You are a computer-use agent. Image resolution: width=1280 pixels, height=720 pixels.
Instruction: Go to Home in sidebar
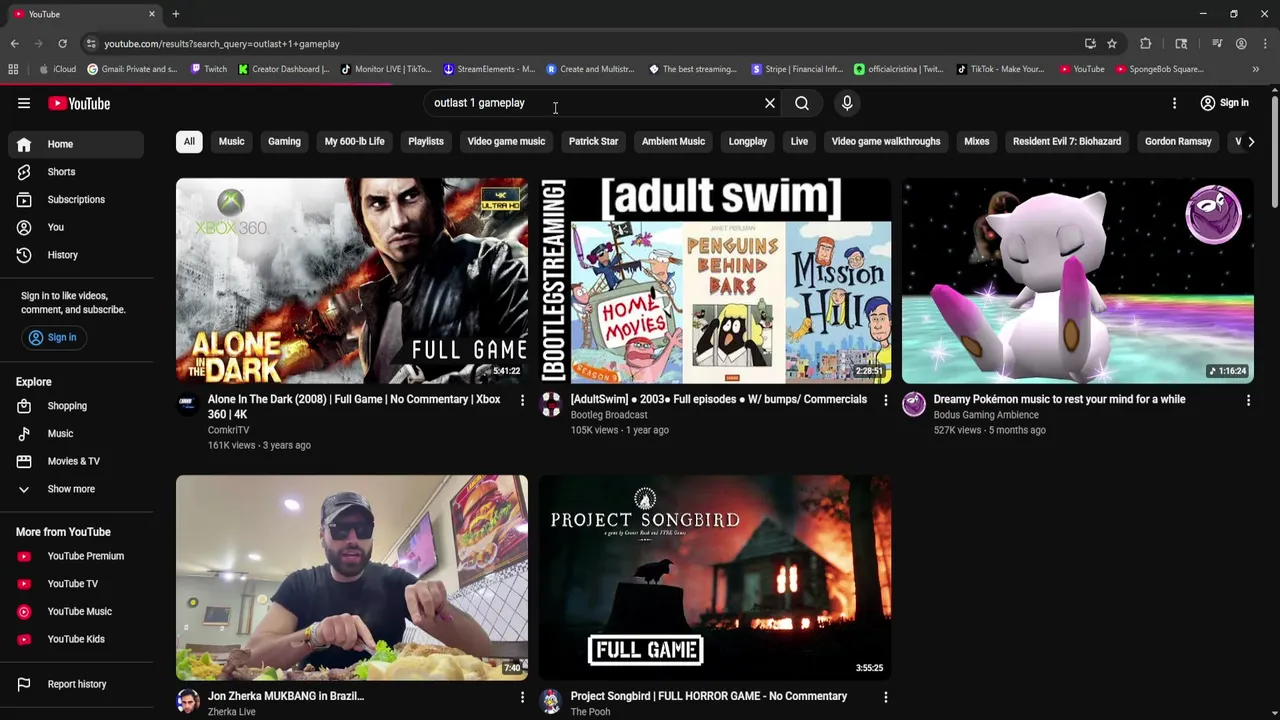click(x=76, y=144)
